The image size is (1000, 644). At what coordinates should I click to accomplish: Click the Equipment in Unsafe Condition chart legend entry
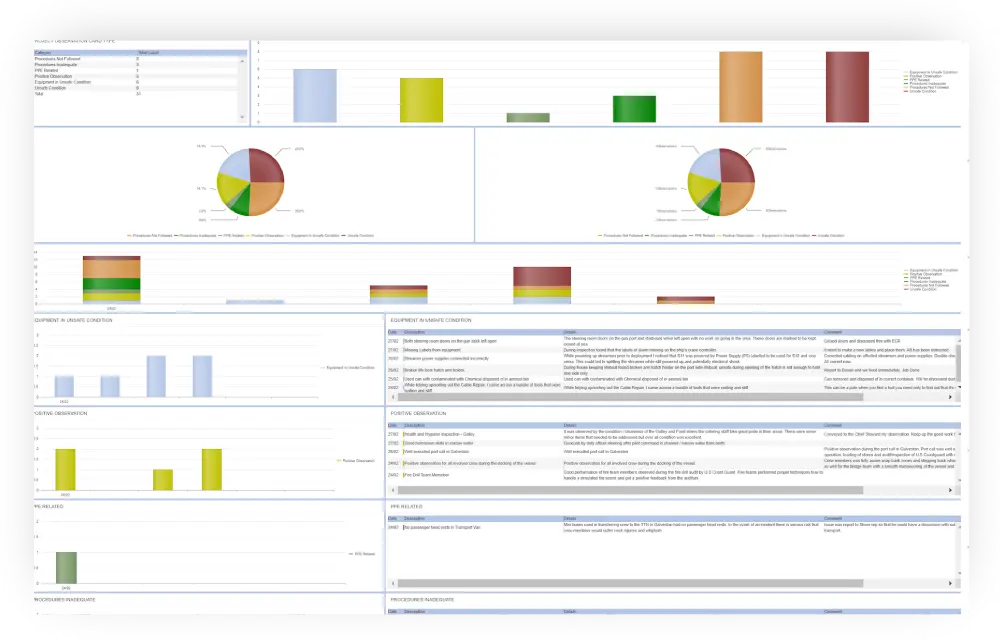pos(348,368)
